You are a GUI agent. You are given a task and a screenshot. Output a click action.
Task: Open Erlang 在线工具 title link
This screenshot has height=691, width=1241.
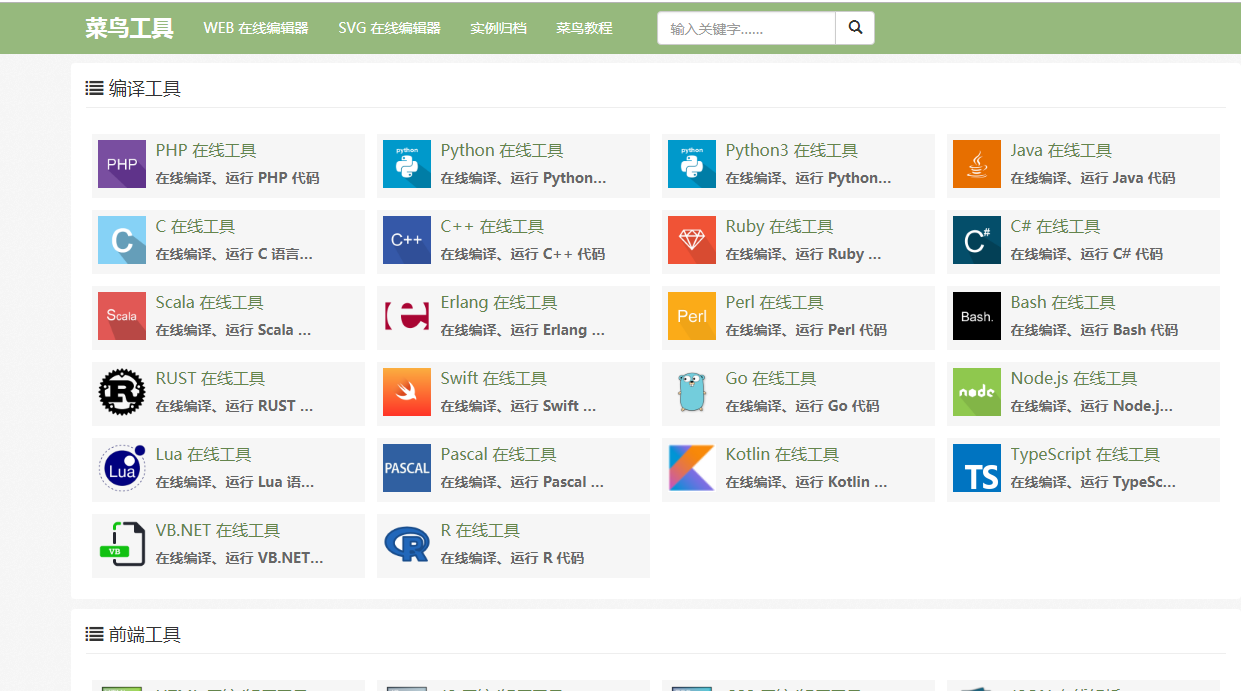[x=499, y=303]
